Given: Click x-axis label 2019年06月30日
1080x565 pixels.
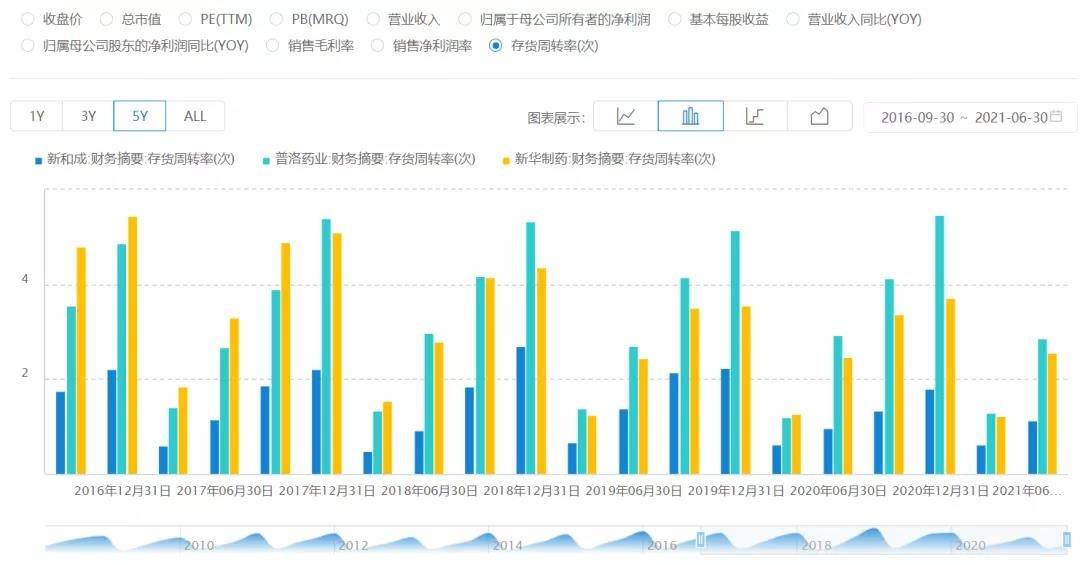Looking at the screenshot, I should coord(634,491).
